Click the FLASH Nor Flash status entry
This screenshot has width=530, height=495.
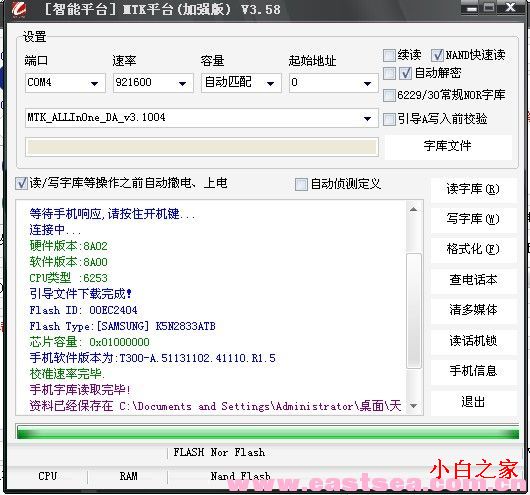tap(219, 452)
